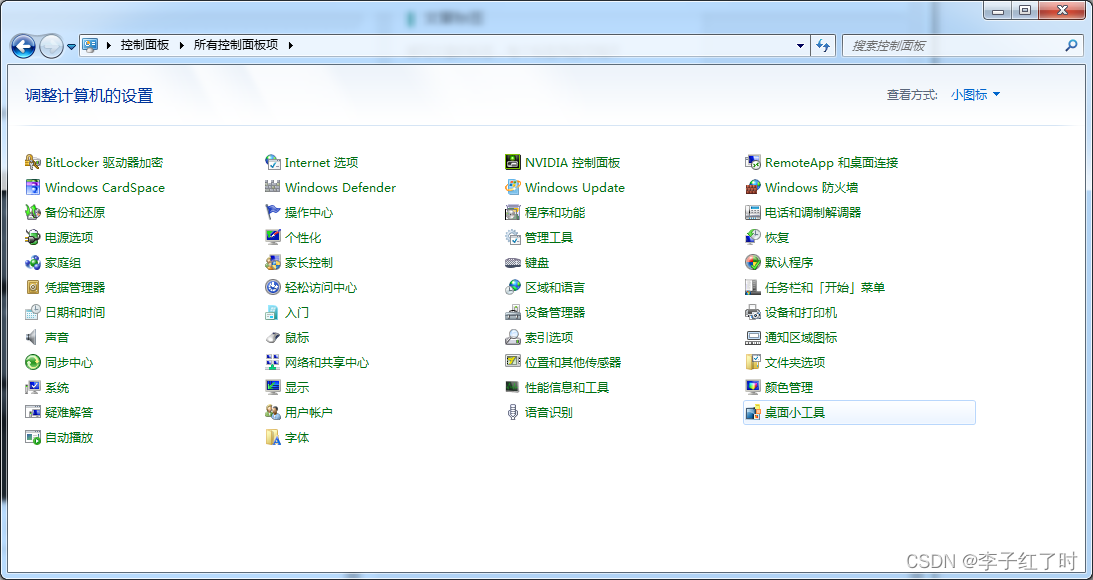This screenshot has width=1093, height=580.
Task: Refresh the address bar with the refresh button
Action: click(823, 45)
